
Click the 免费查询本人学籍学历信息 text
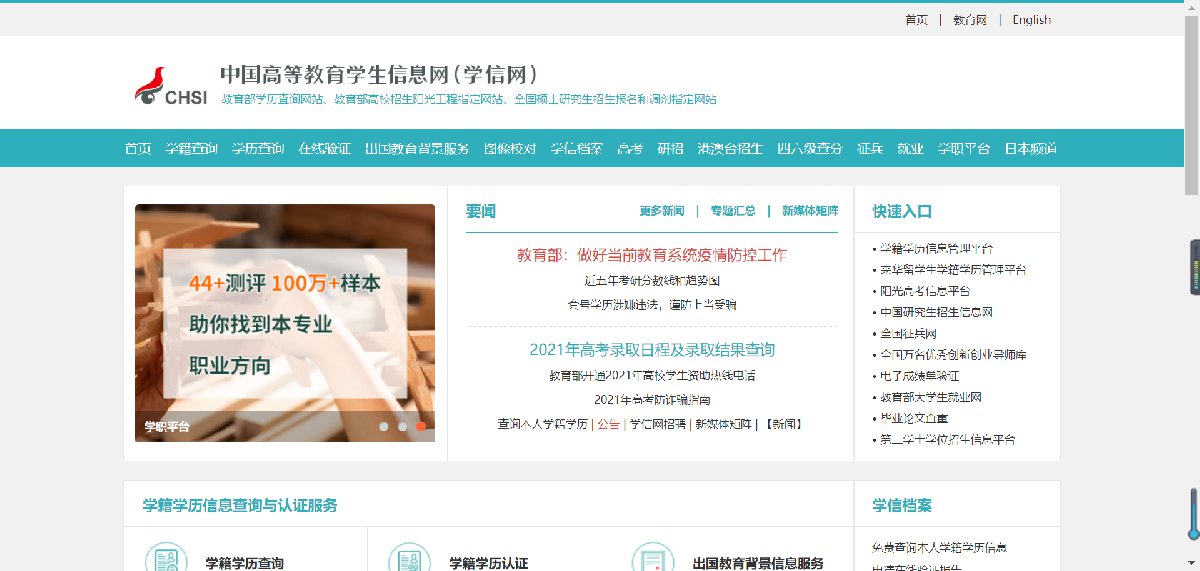point(939,547)
